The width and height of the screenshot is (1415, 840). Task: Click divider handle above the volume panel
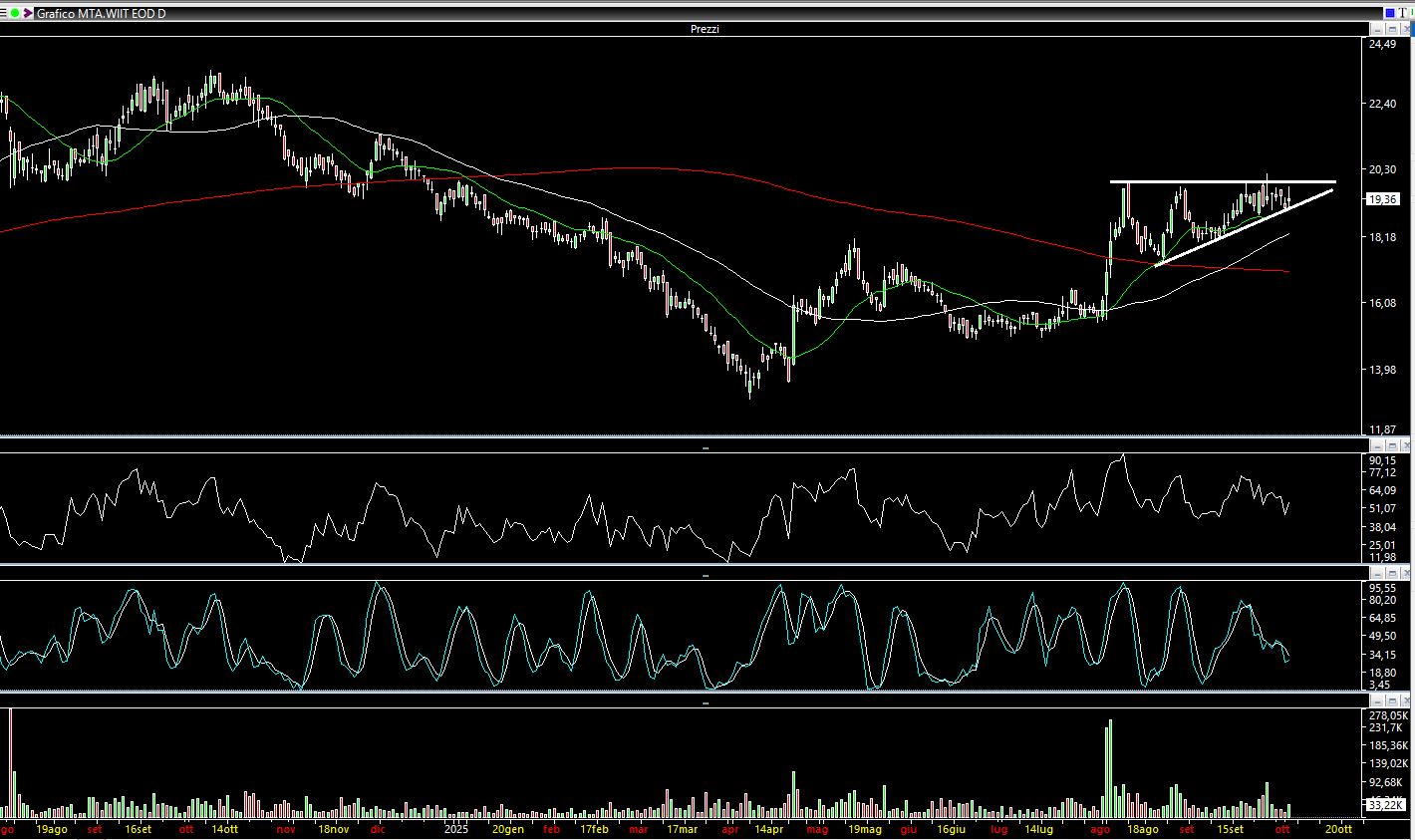(706, 702)
